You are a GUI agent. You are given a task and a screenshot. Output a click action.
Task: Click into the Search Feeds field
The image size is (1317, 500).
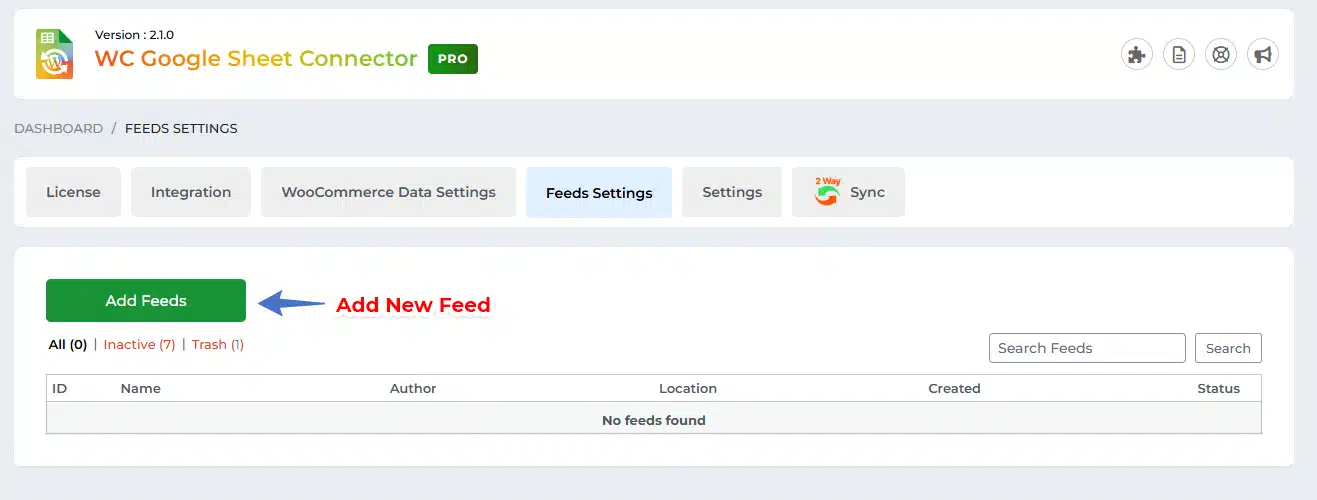1087,348
